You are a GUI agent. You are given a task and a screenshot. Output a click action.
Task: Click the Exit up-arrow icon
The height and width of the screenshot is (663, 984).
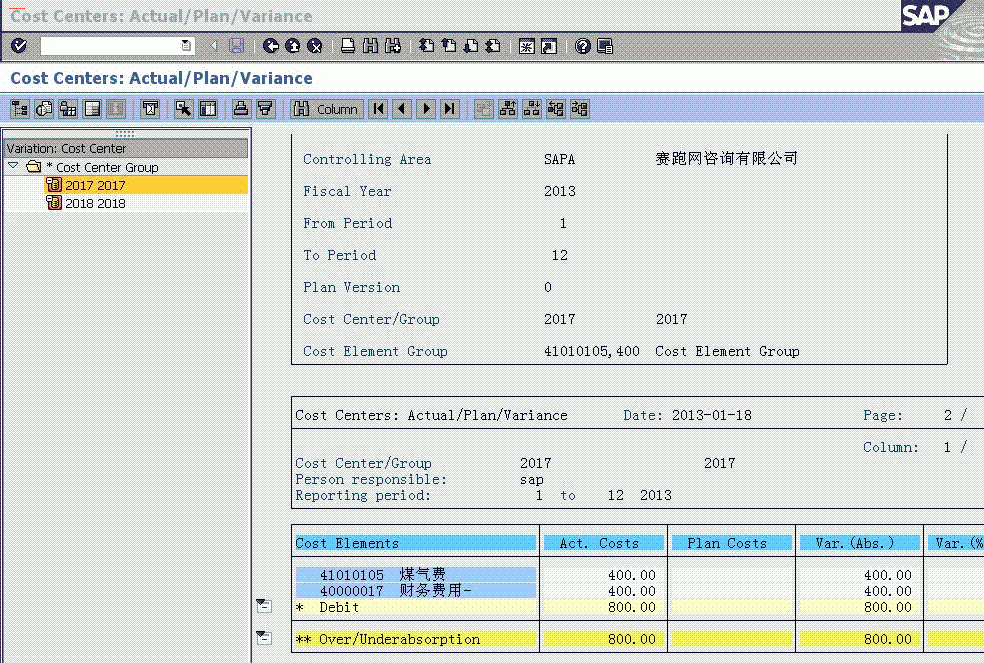(292, 46)
